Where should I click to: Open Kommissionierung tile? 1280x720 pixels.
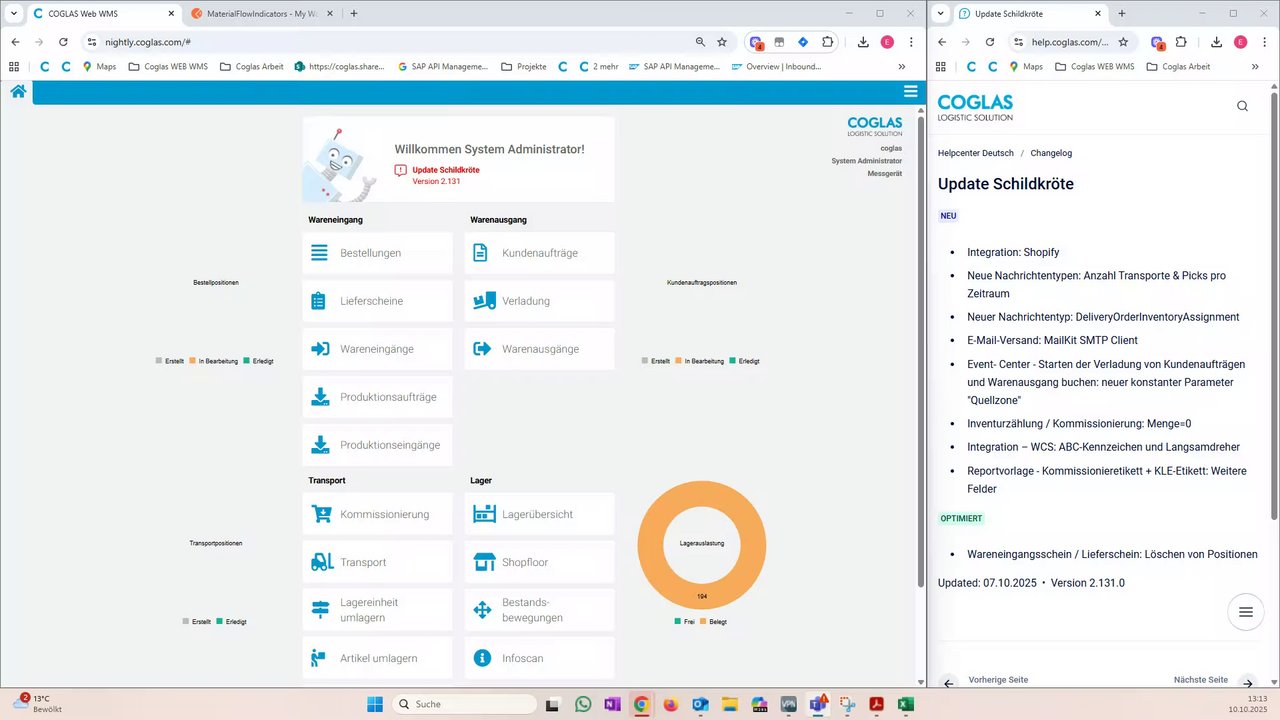(x=377, y=514)
